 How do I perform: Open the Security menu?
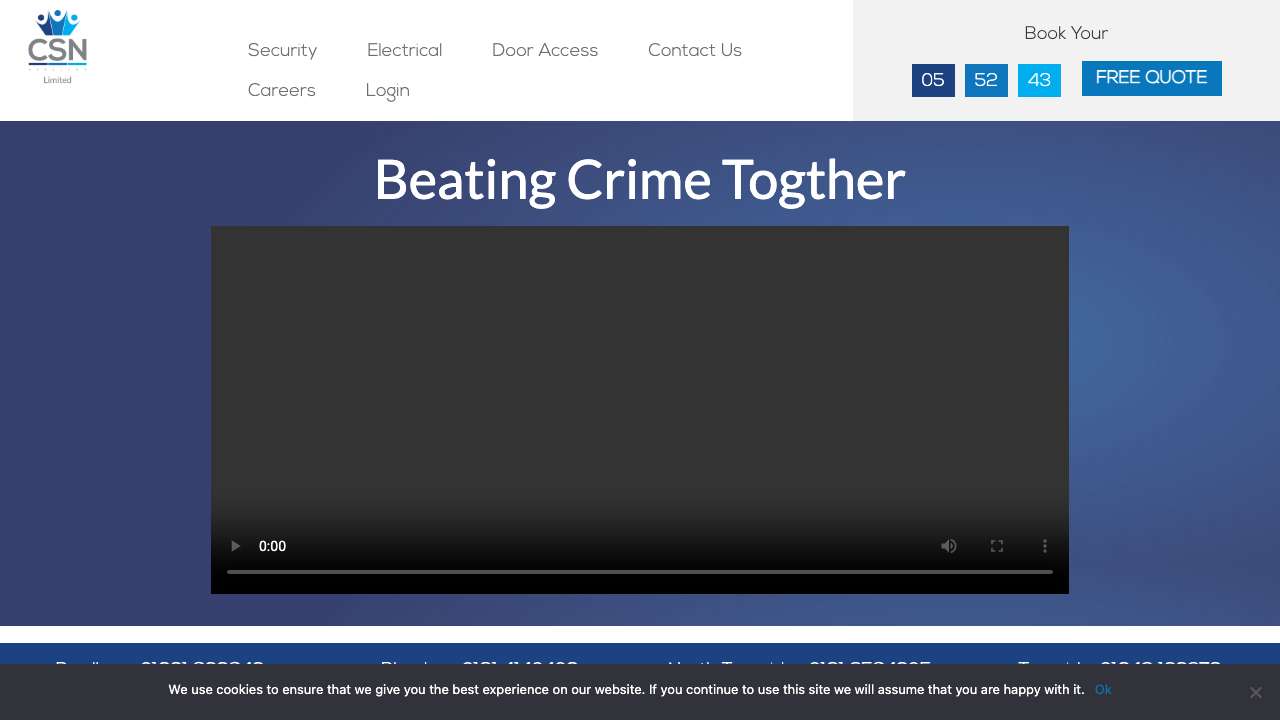click(x=282, y=51)
